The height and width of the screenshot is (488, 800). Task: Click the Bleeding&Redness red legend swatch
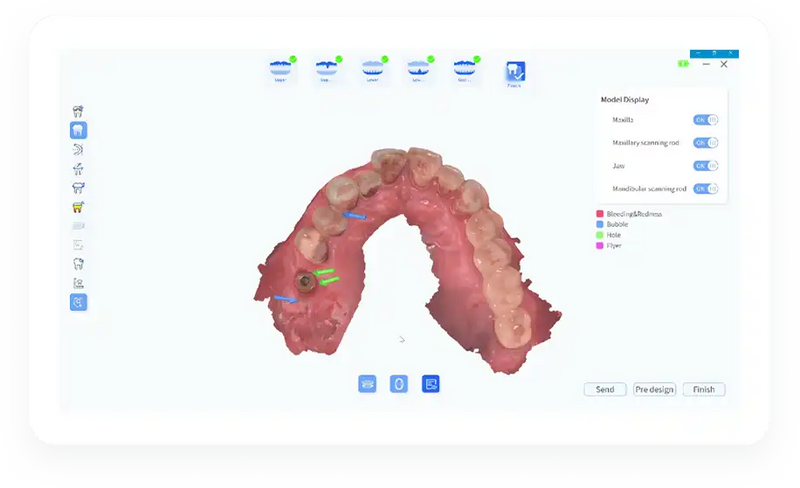click(x=600, y=214)
